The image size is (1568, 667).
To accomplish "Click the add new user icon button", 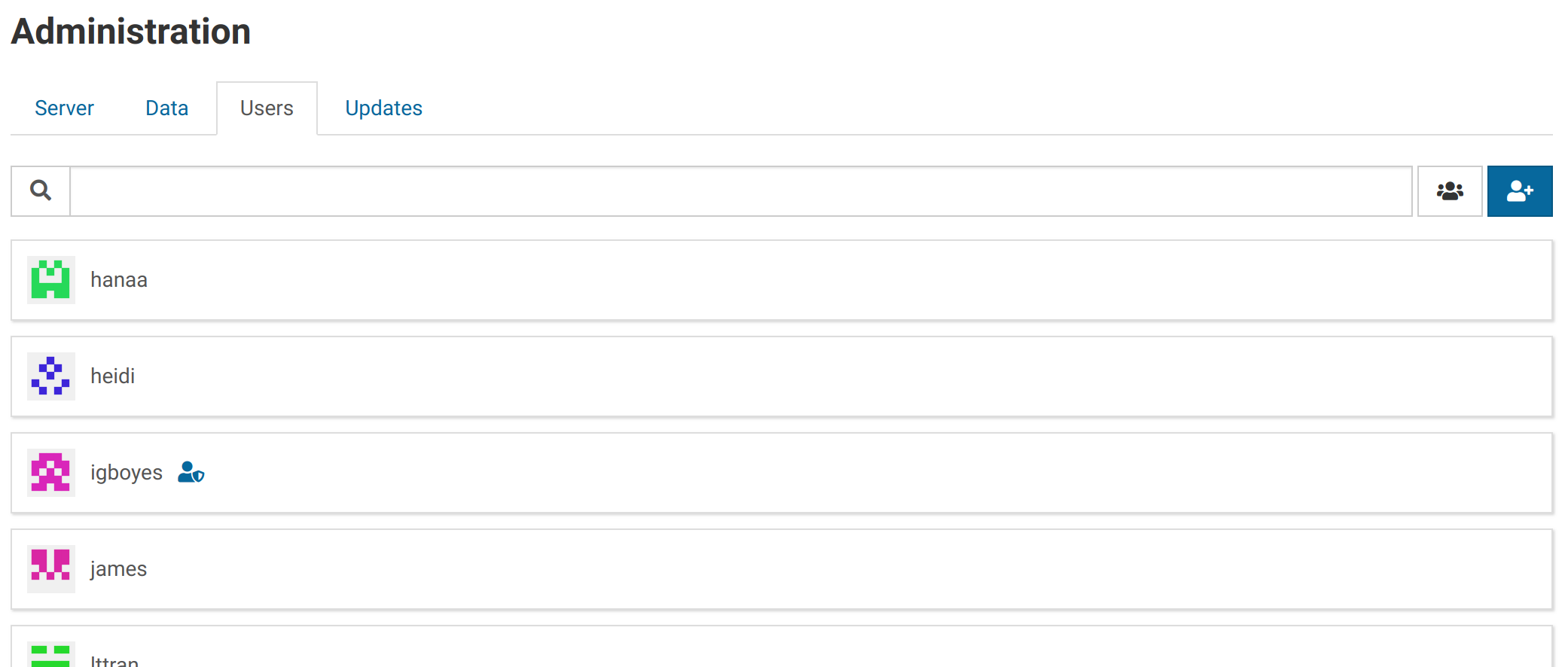I will [x=1519, y=191].
